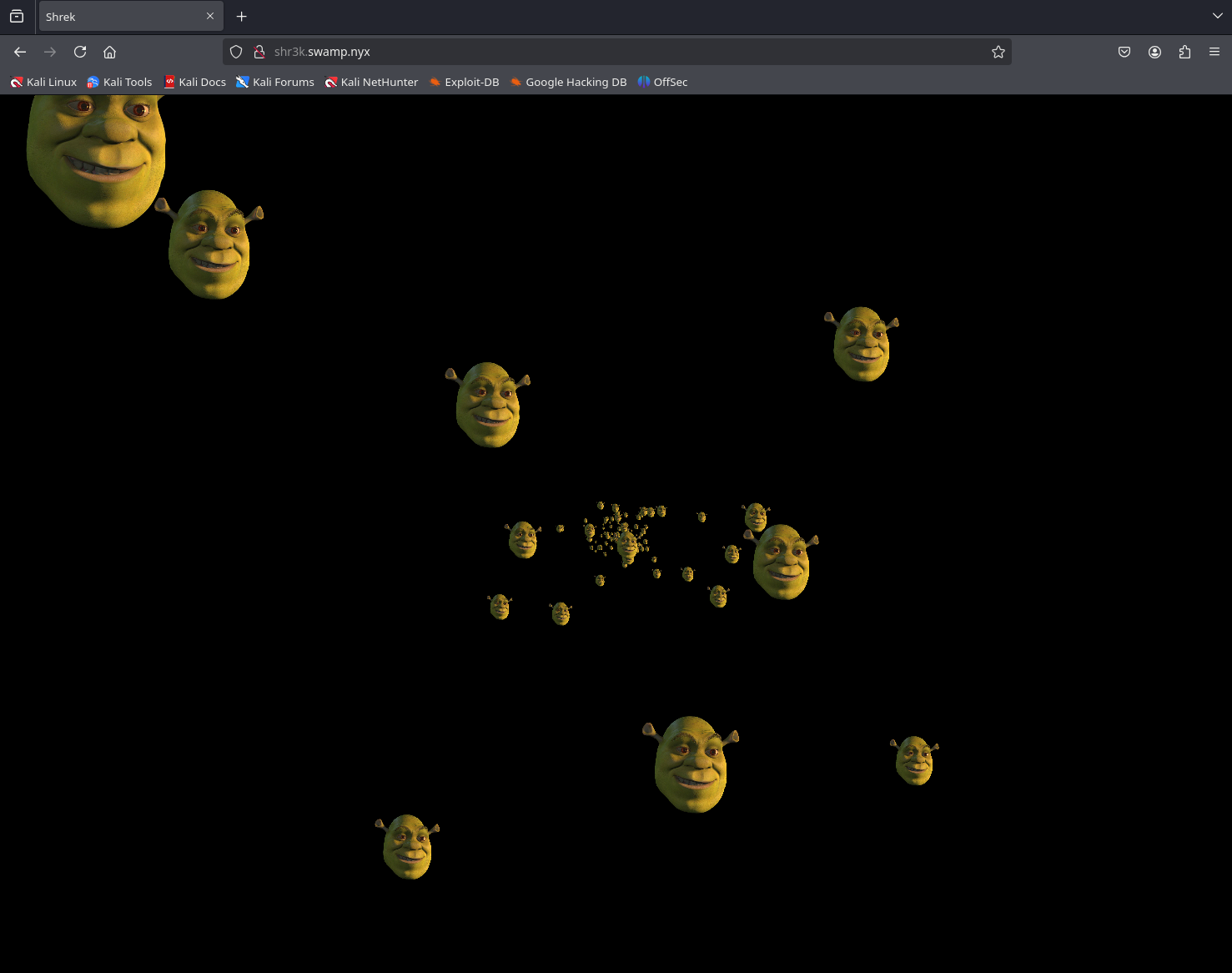
Task: Click the largest Shrek face top left
Action: coord(96,159)
